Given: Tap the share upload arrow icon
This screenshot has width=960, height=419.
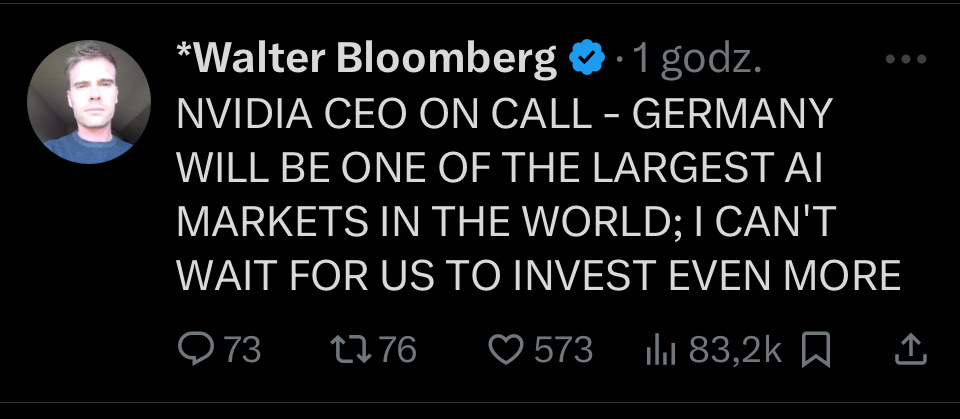Looking at the screenshot, I should pos(908,349).
